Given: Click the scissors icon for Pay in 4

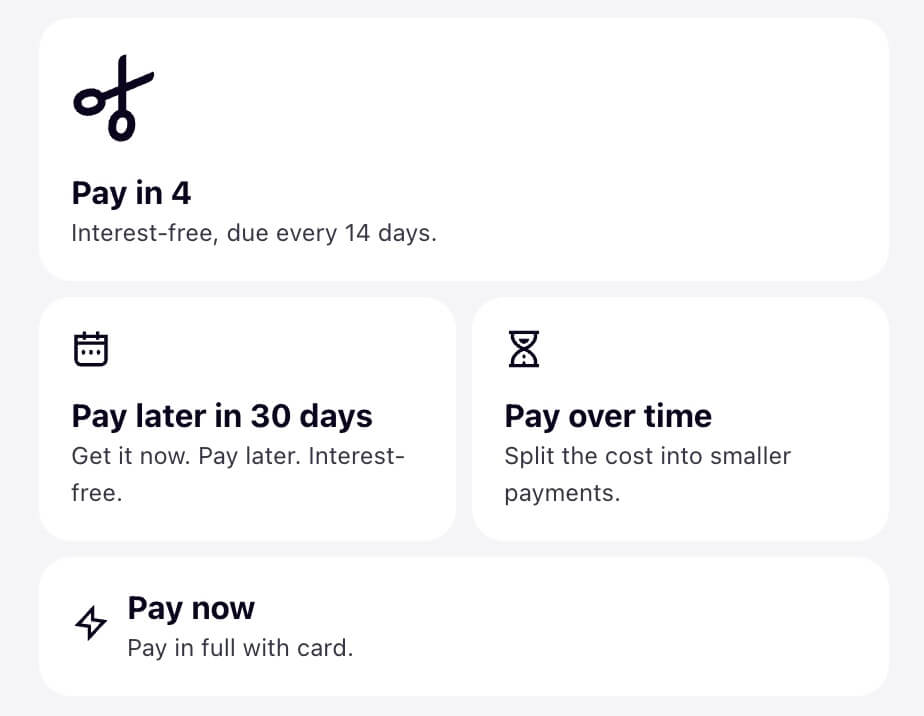Looking at the screenshot, I should [x=113, y=99].
